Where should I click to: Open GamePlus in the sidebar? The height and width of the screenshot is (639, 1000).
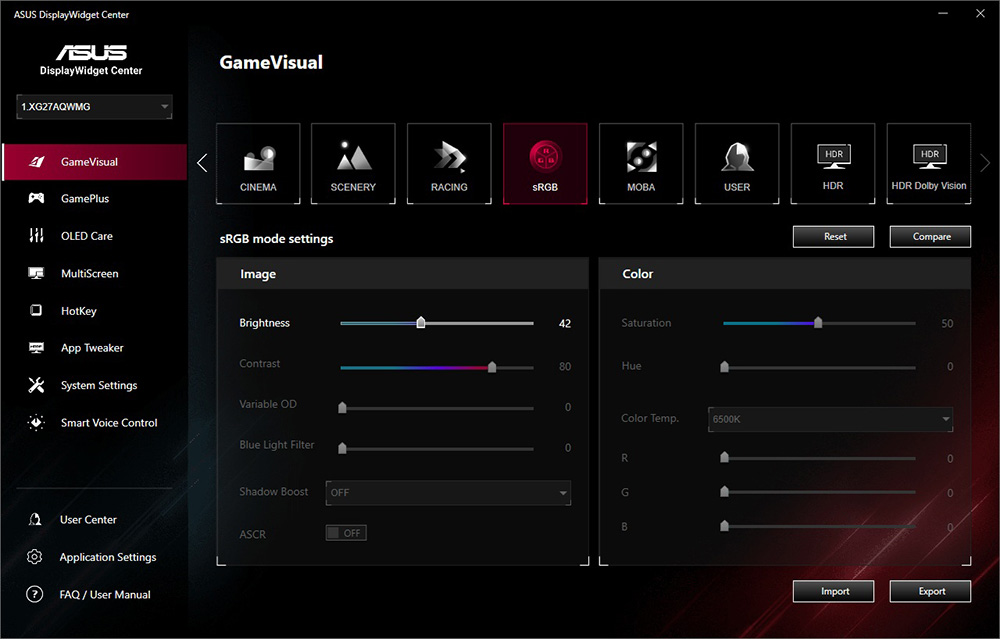click(85, 199)
